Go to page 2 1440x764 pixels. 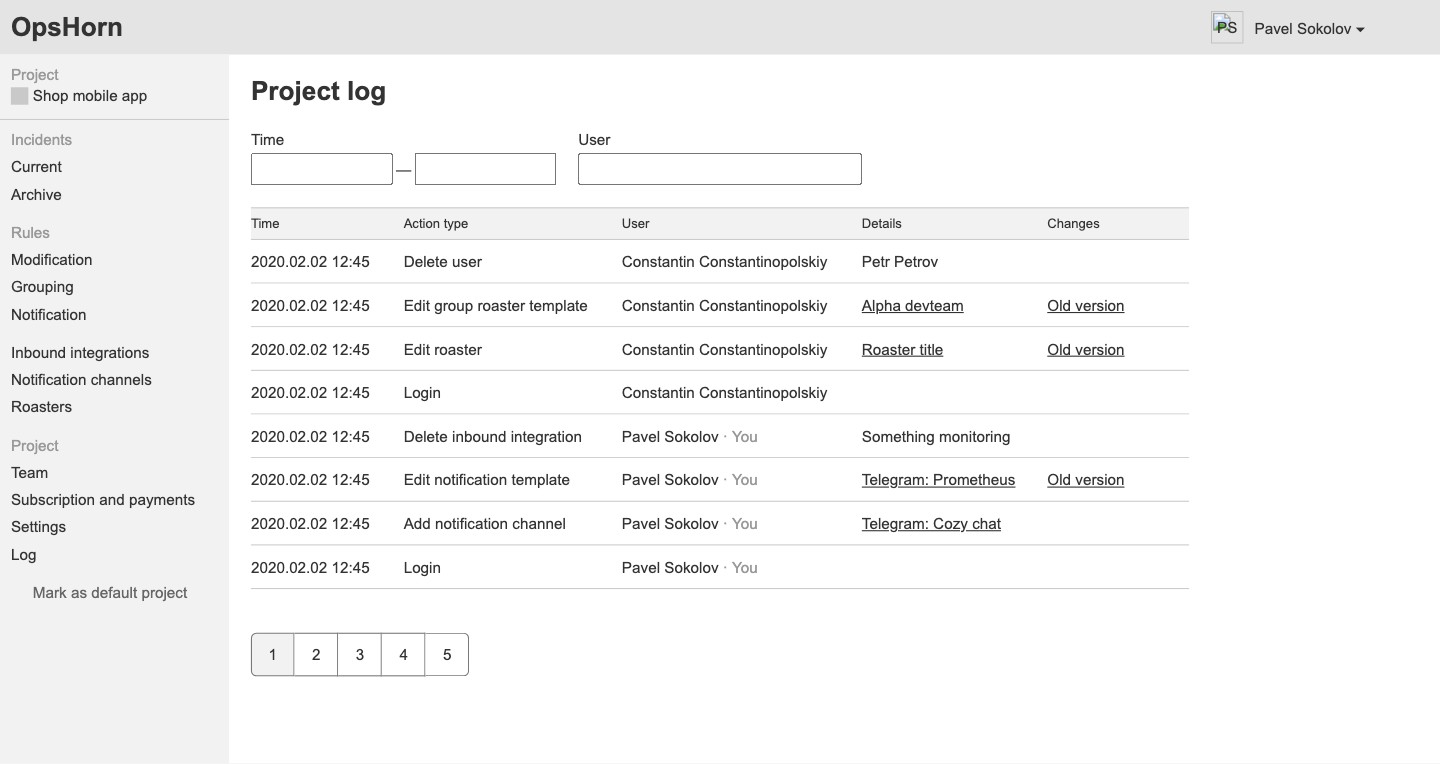coord(316,655)
